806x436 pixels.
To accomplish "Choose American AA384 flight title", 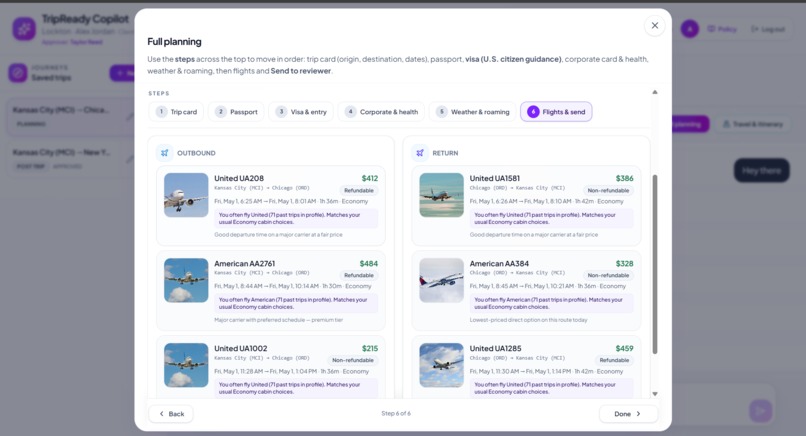I will click(499, 263).
